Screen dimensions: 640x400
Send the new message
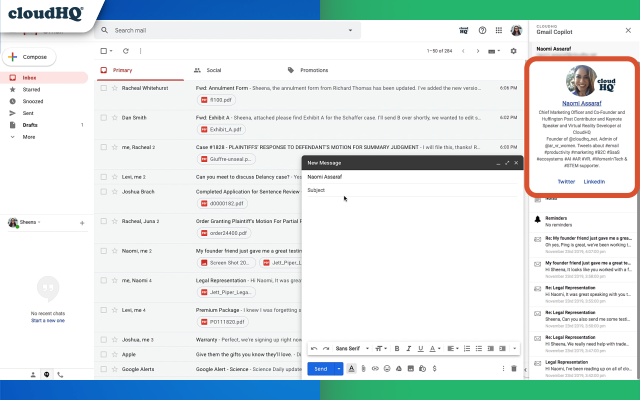(320, 369)
